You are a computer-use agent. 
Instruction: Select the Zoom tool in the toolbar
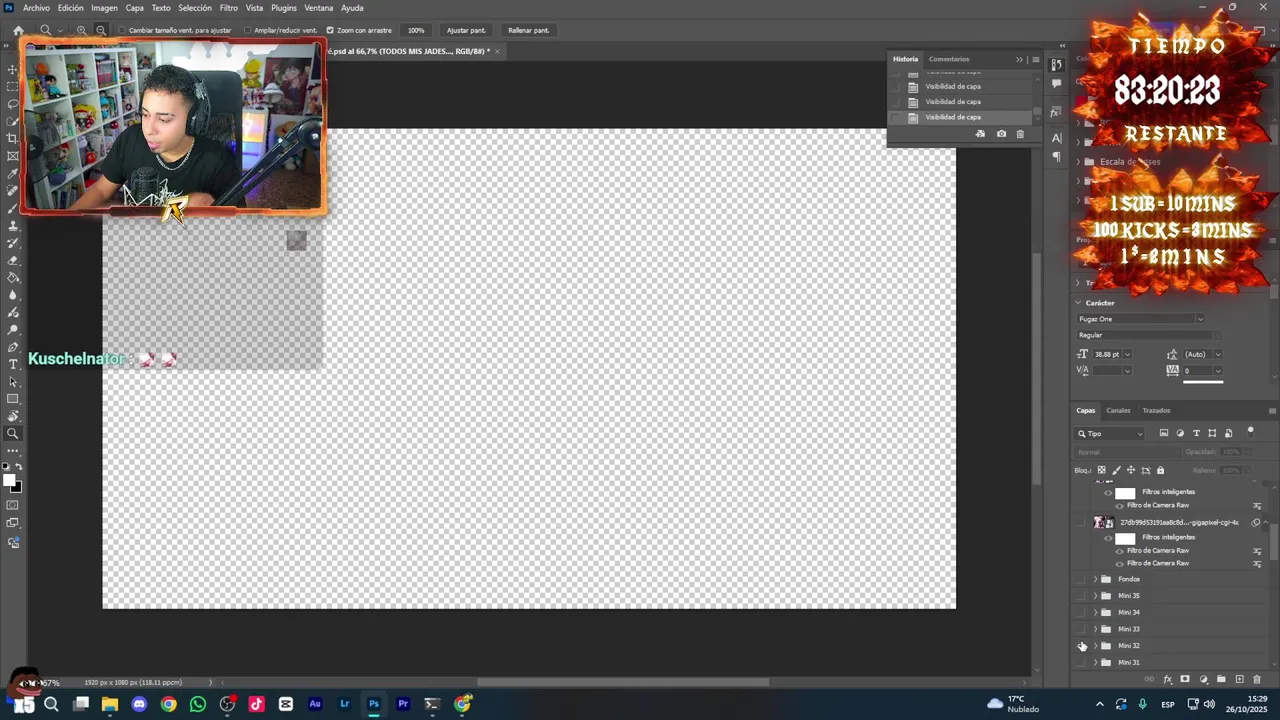pos(13,434)
